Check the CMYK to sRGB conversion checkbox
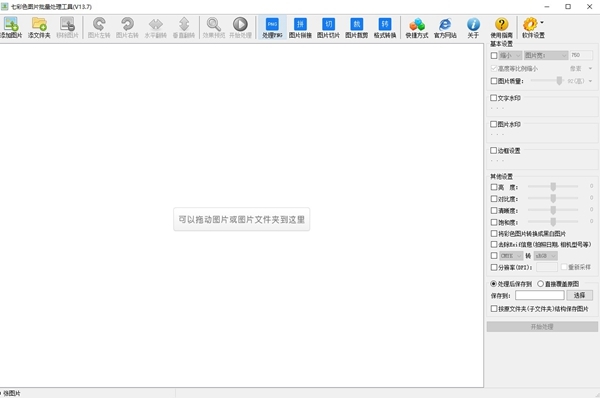Screen dimensions: 600x398 click(494, 256)
